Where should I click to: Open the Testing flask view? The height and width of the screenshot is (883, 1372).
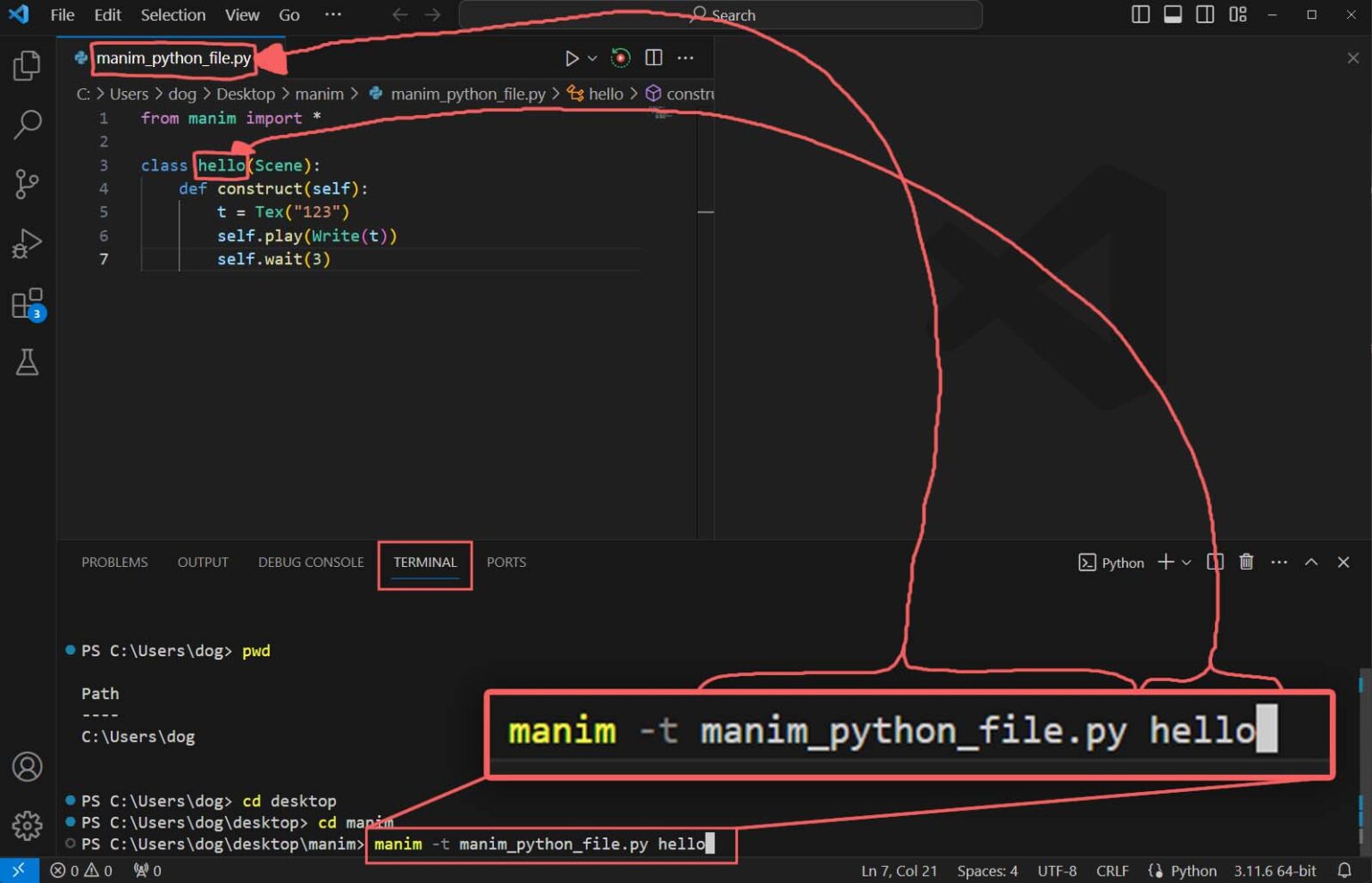click(x=27, y=362)
